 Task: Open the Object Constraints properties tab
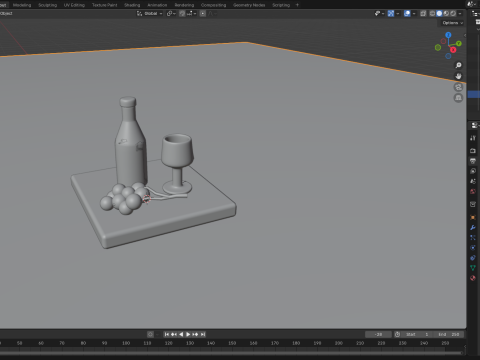[x=473, y=258]
